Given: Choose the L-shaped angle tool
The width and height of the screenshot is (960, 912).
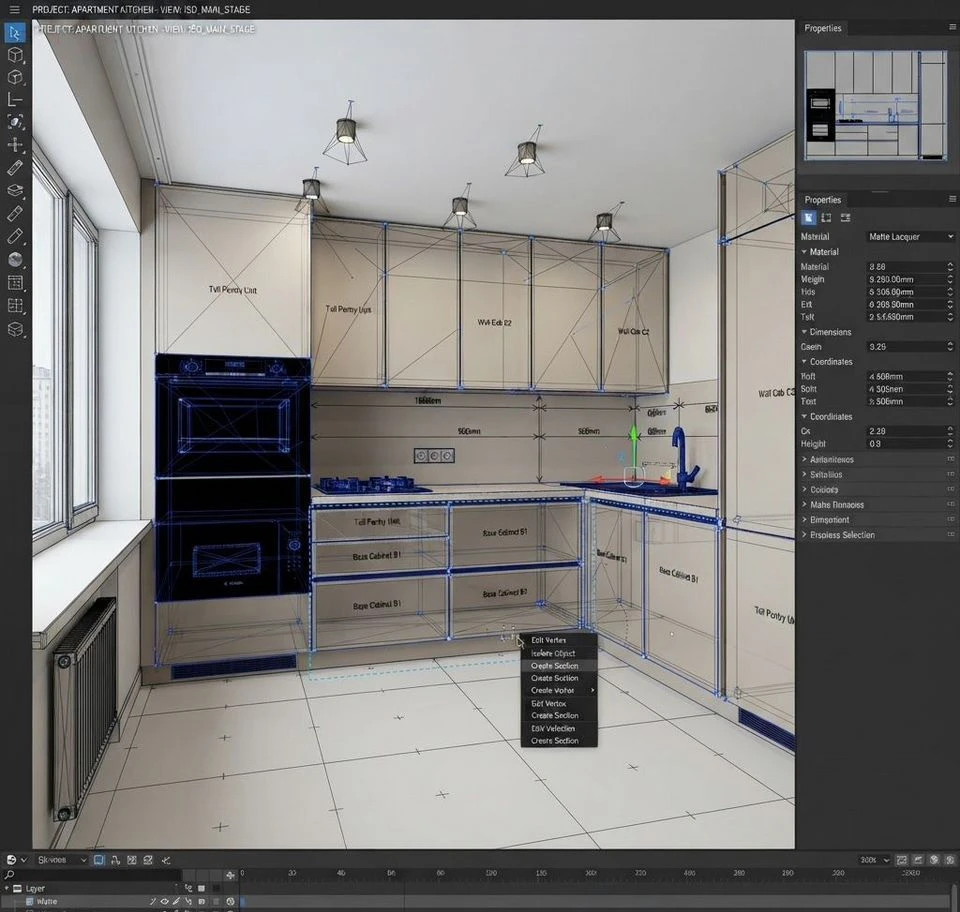Looking at the screenshot, I should tap(15, 99).
